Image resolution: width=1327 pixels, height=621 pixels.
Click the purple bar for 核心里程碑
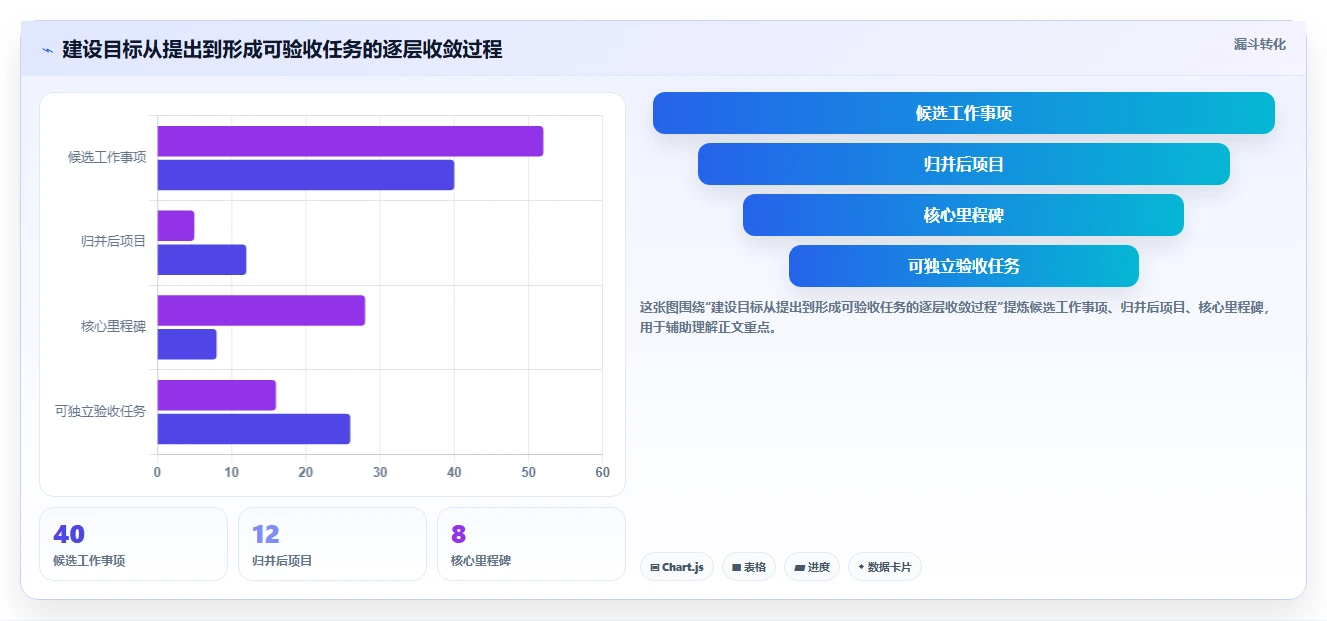click(x=261, y=310)
